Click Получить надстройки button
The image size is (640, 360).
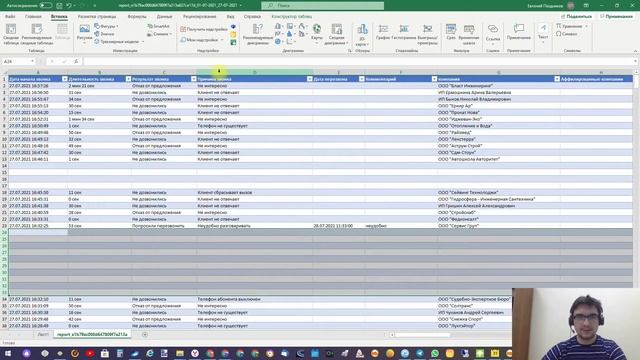(204, 29)
